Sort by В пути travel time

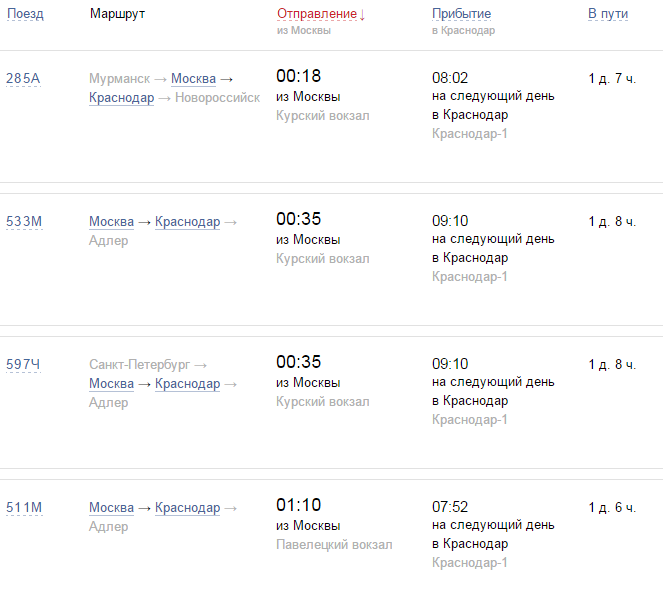[x=606, y=14]
